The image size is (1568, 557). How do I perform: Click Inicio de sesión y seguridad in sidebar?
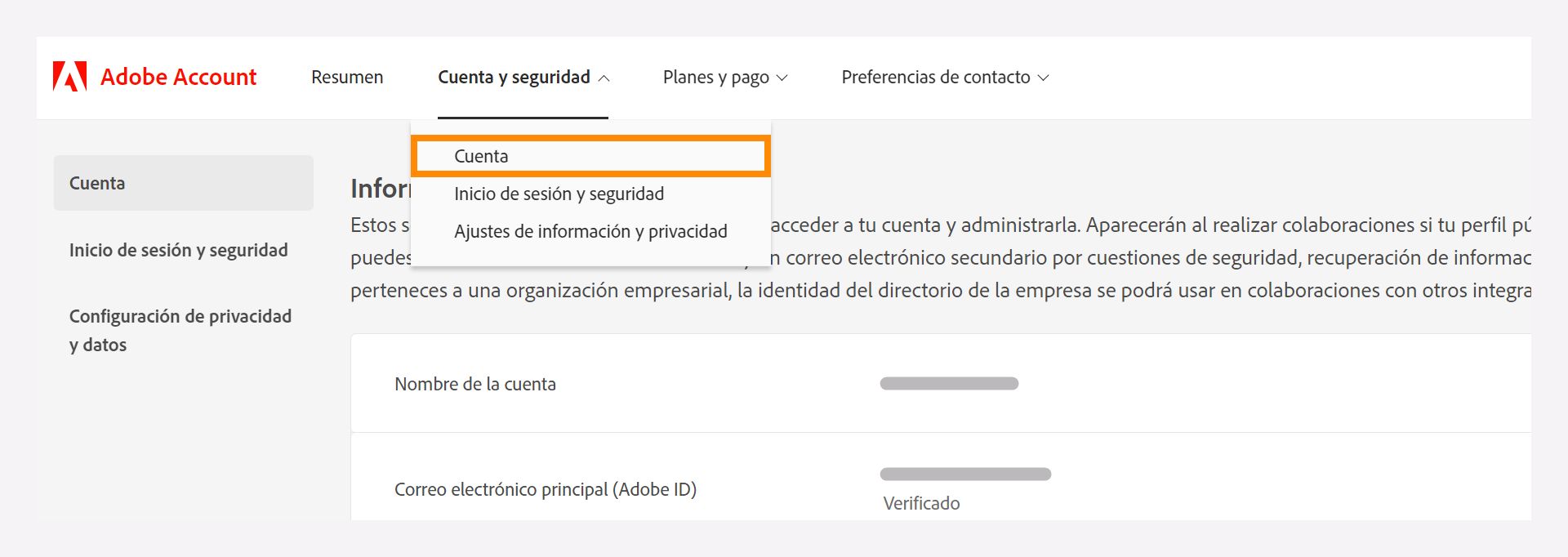click(x=178, y=250)
